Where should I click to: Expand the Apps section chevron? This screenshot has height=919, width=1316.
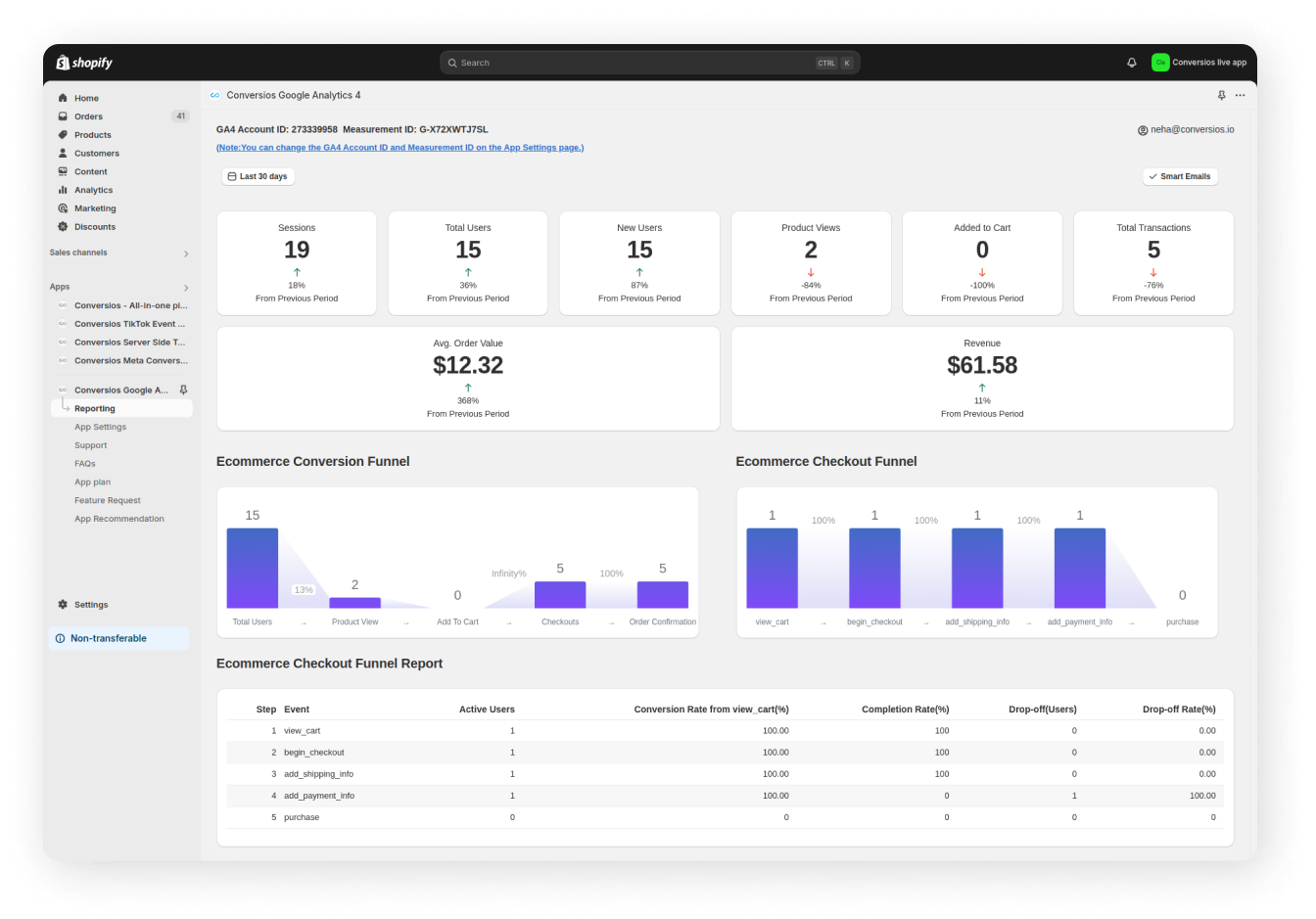coord(186,288)
